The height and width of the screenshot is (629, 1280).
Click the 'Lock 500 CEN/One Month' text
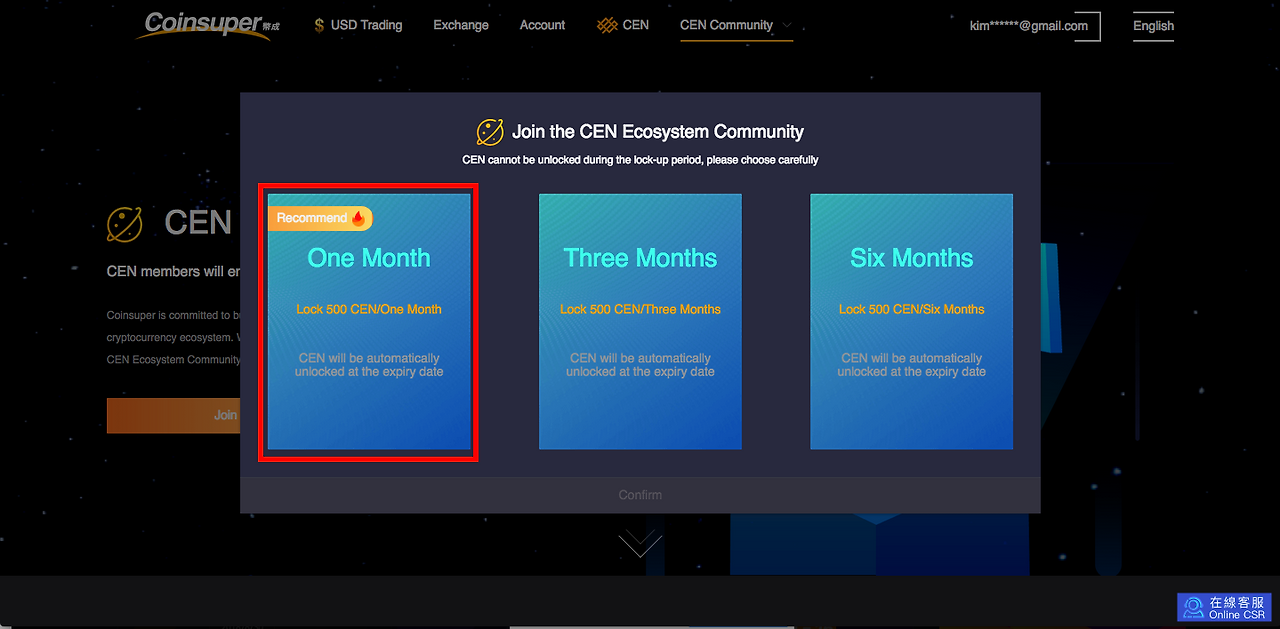point(369,309)
